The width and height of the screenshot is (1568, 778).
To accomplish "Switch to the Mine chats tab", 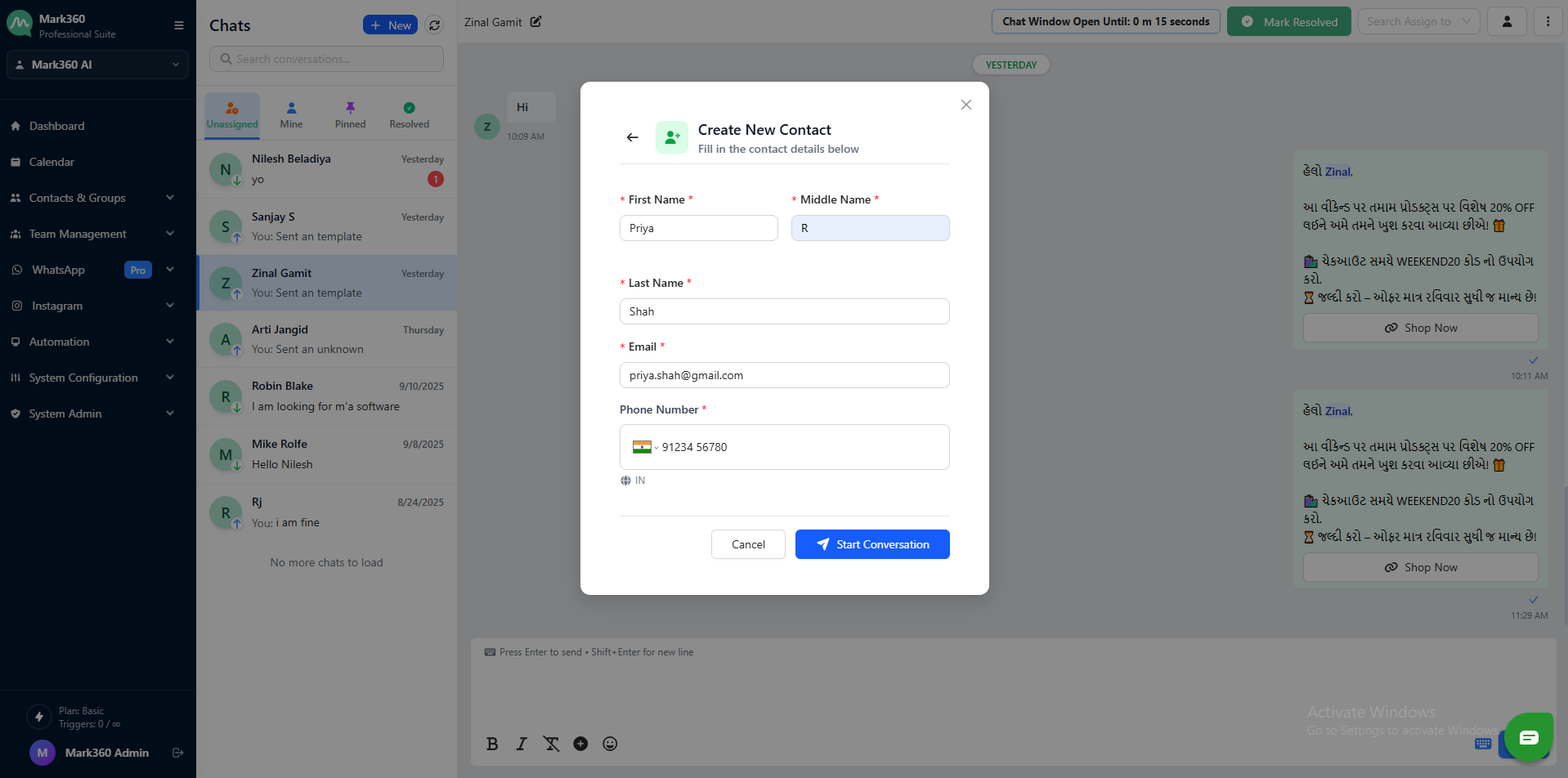I will click(291, 115).
